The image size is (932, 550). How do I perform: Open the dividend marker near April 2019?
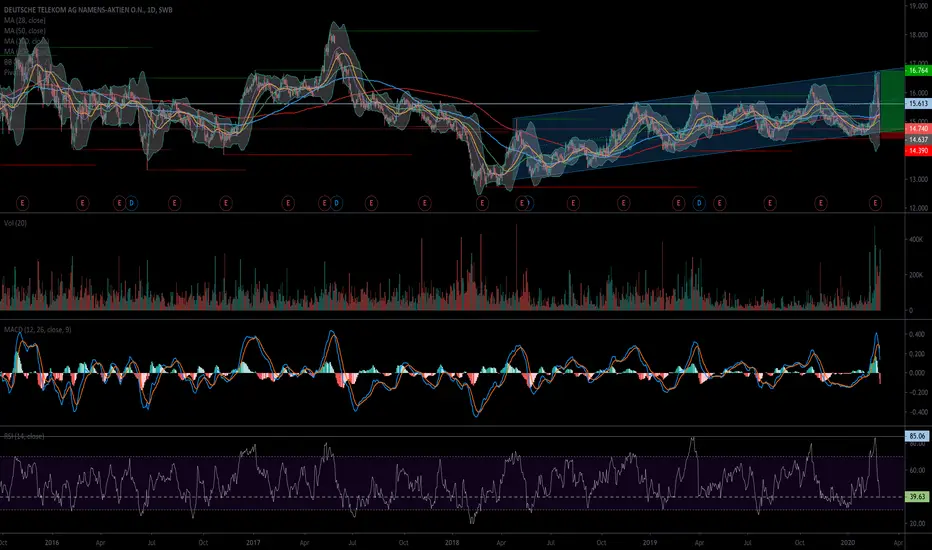[x=699, y=203]
